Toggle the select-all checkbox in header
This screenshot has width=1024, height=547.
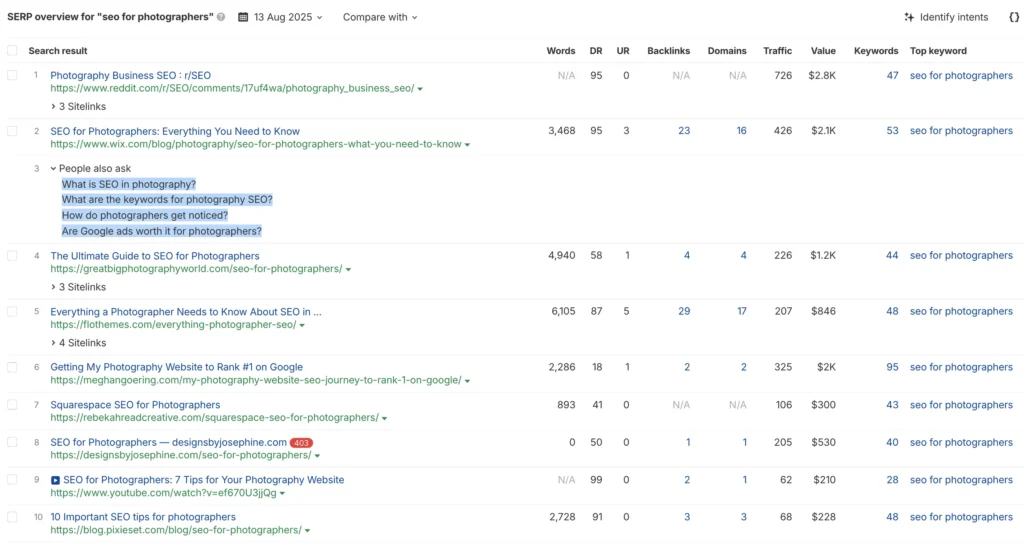click(12, 50)
